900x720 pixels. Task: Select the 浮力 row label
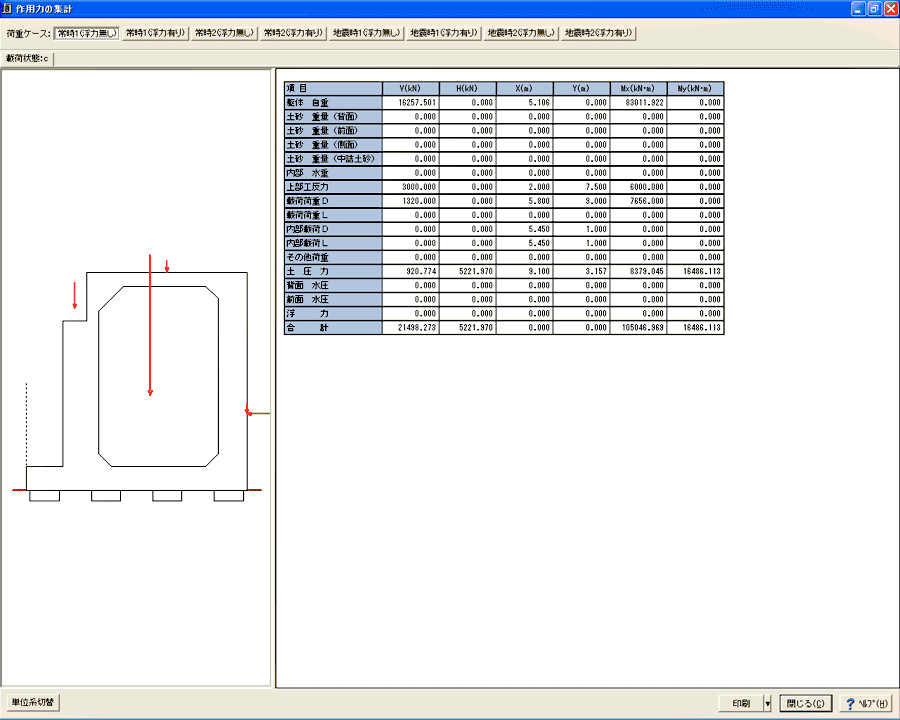333,313
